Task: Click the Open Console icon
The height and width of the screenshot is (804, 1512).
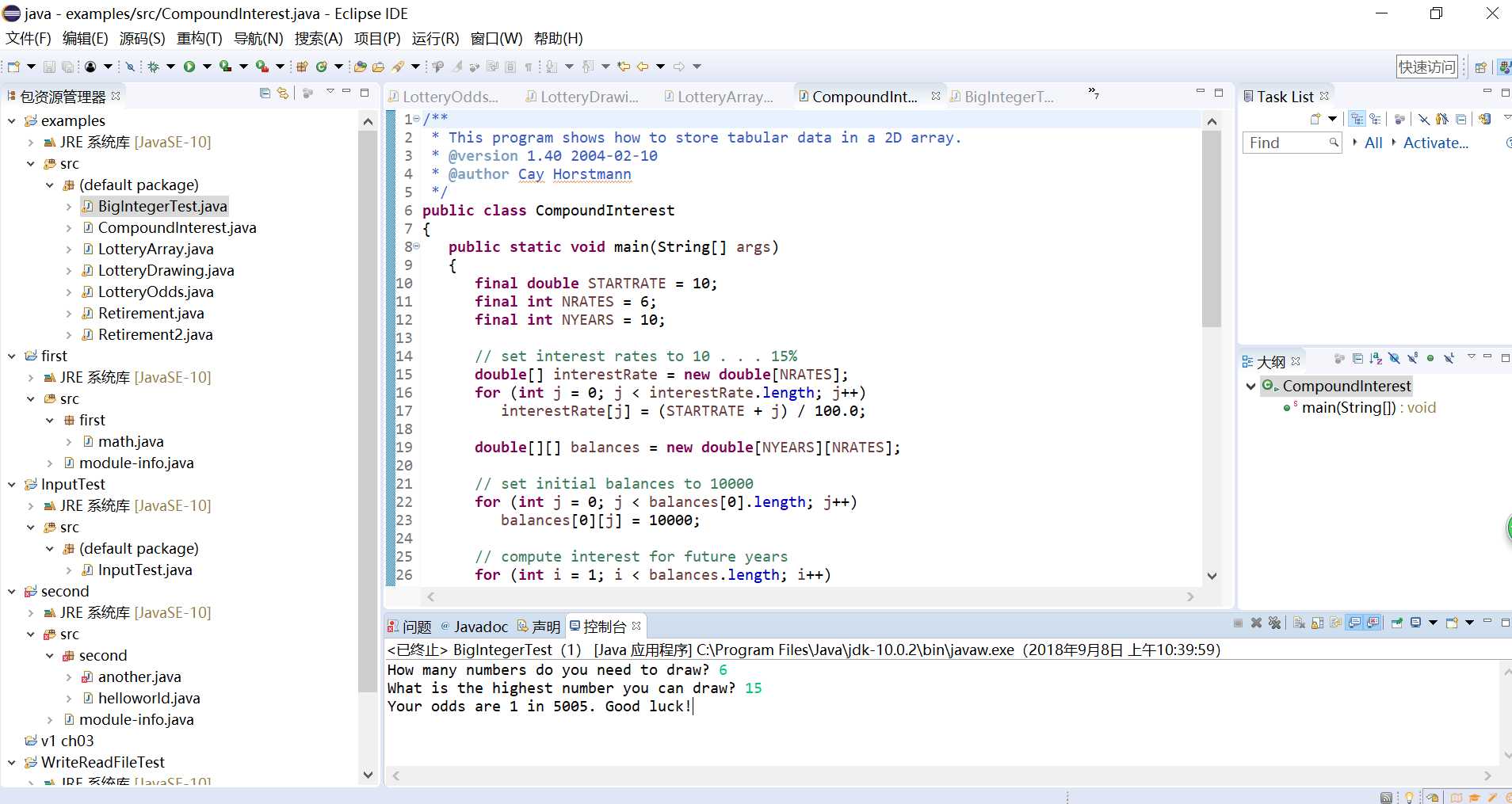Action: pos(1452,623)
